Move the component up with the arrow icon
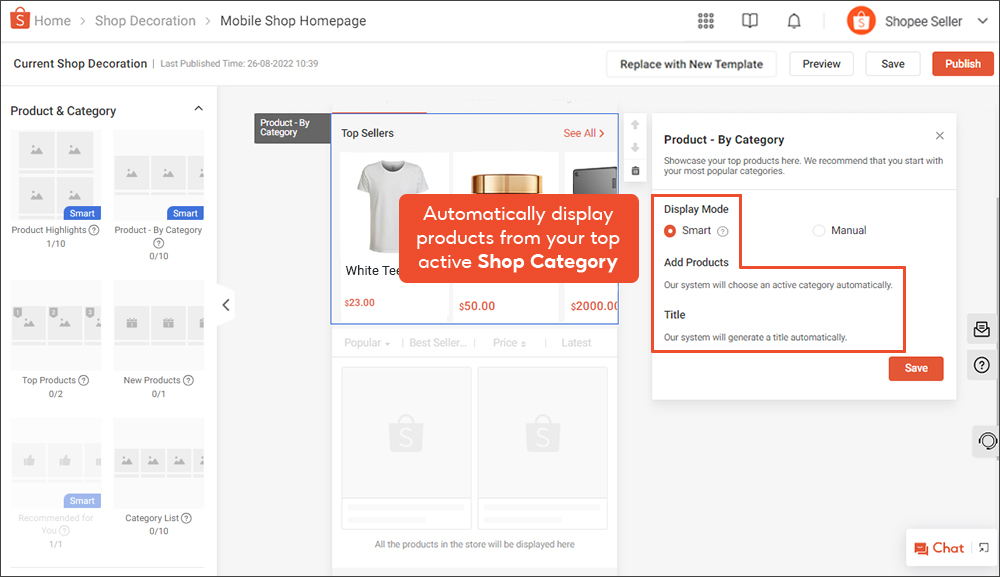Viewport: 1000px width, 577px height. (635, 123)
